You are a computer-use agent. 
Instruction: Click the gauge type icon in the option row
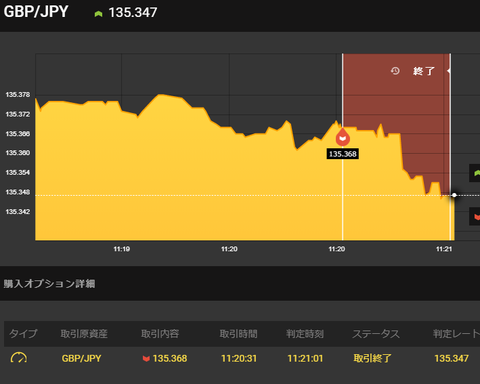19,358
